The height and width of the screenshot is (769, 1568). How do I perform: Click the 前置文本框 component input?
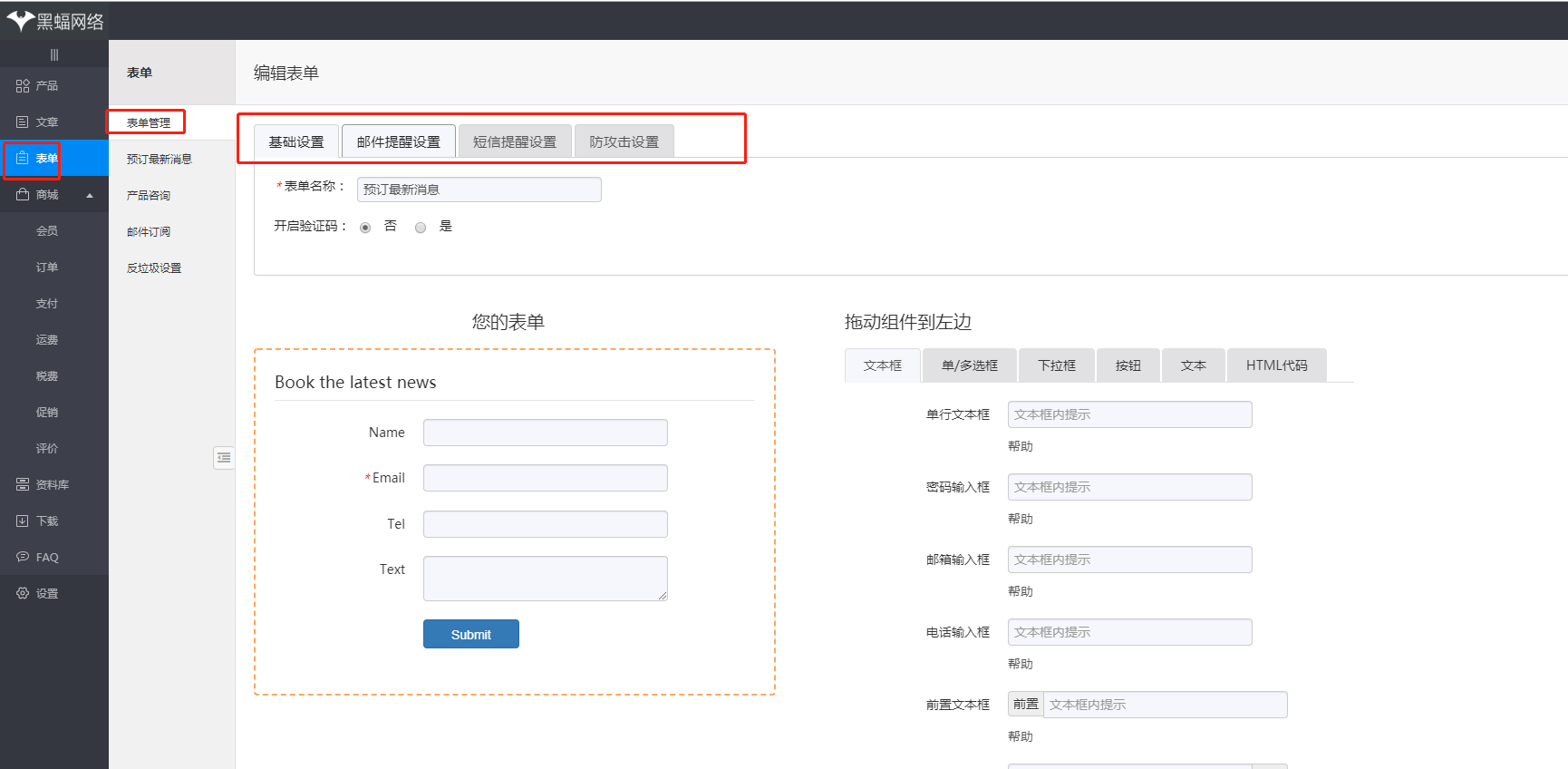(x=1166, y=705)
